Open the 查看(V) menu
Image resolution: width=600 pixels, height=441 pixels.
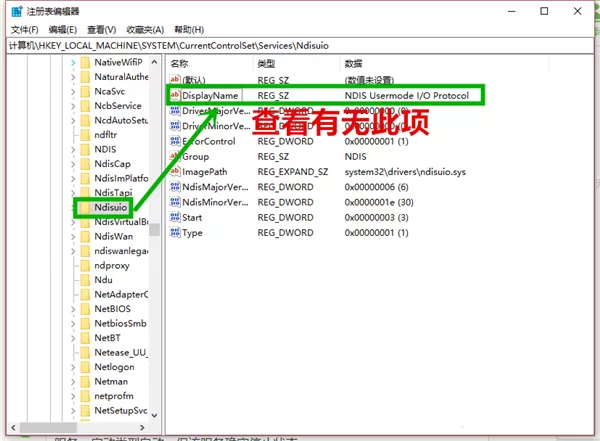[101, 29]
